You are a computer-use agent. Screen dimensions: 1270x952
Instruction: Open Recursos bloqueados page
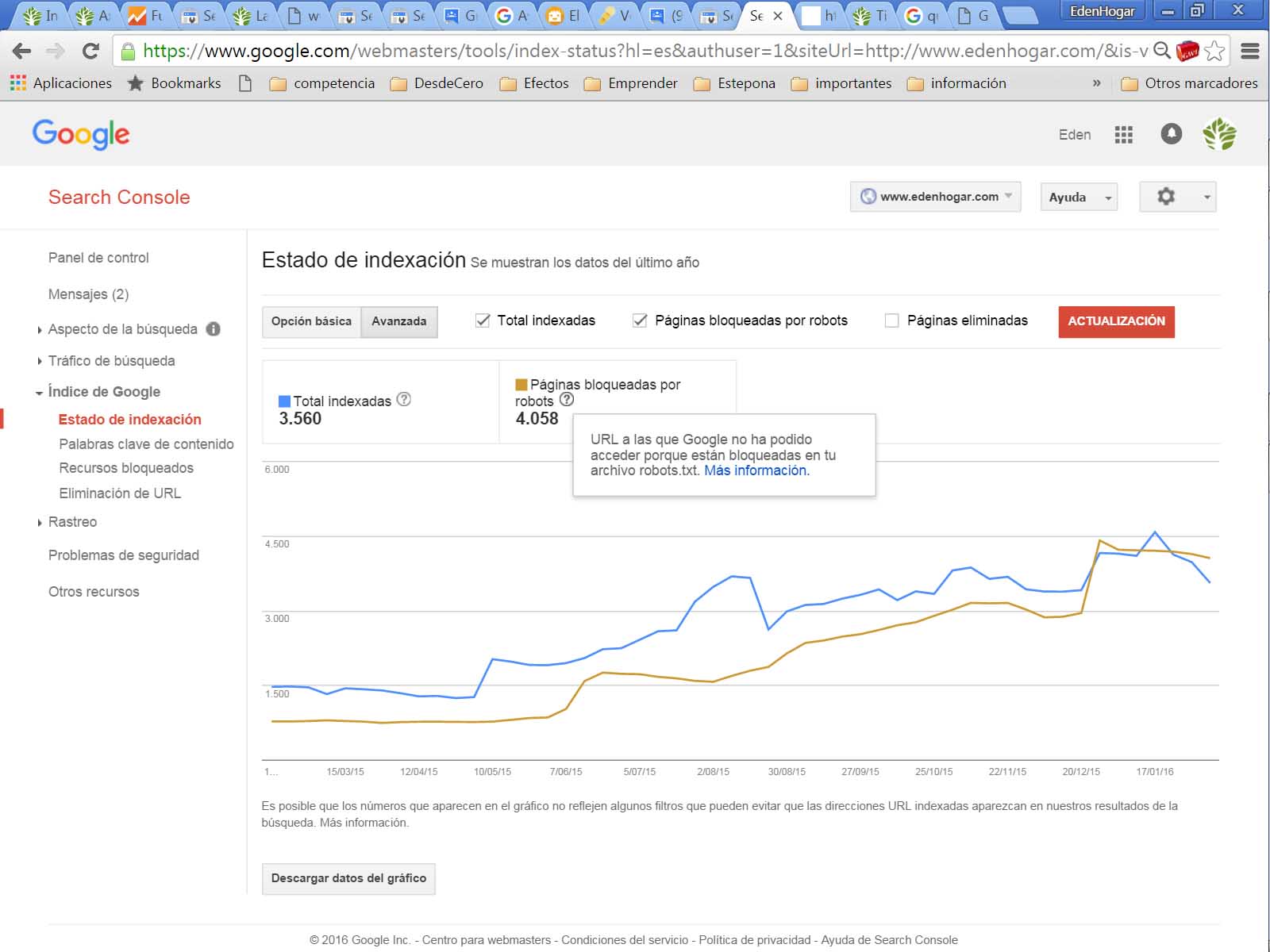126,468
